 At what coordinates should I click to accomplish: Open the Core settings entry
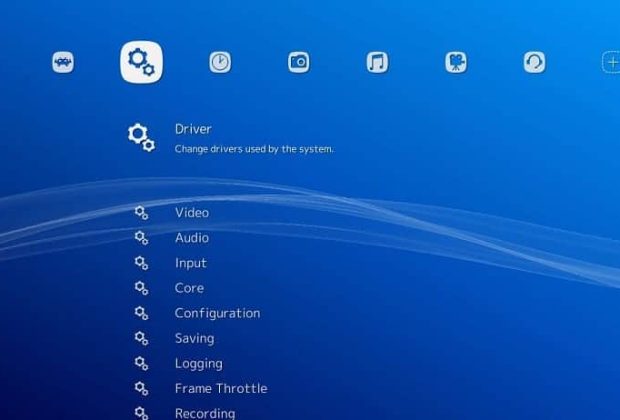[x=189, y=288]
